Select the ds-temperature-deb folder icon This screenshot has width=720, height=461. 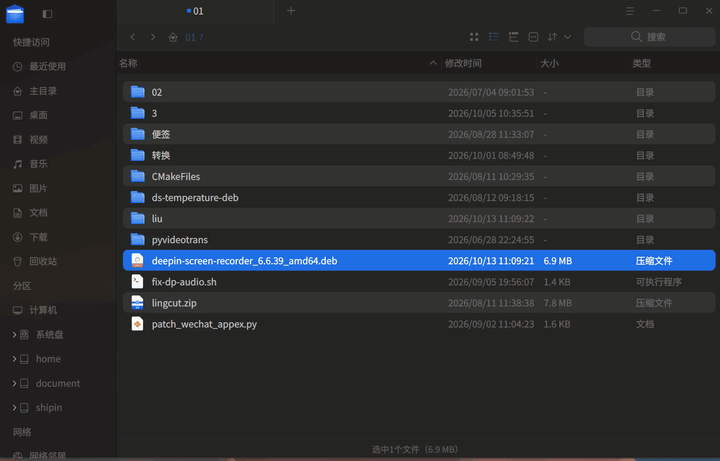(137, 197)
